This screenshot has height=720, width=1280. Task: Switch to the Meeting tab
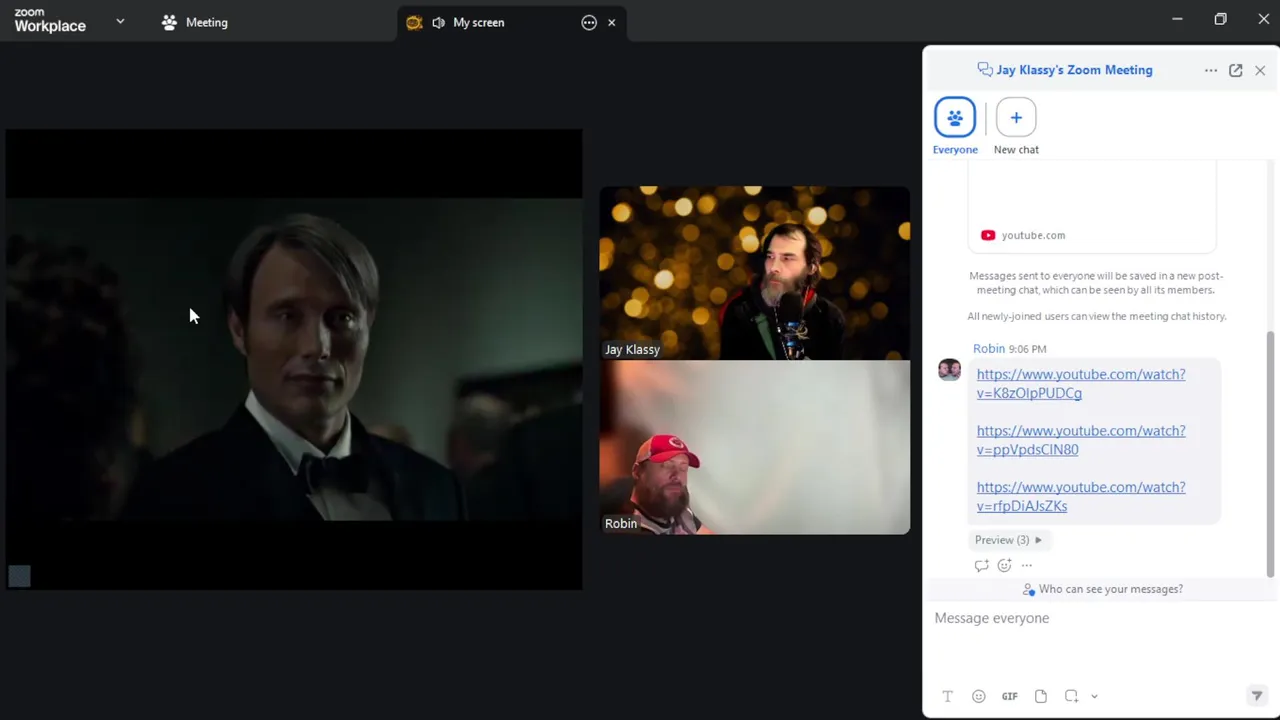(x=195, y=22)
